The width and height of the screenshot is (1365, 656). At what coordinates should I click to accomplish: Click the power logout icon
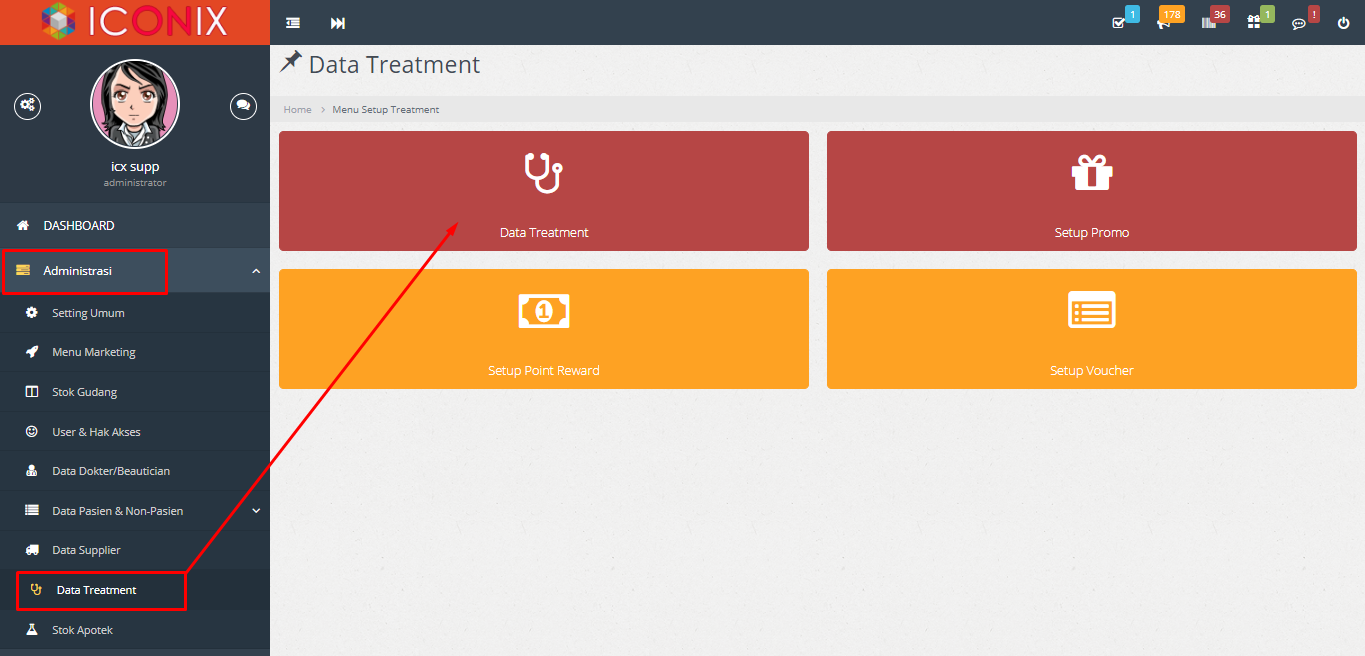pyautogui.click(x=1343, y=23)
